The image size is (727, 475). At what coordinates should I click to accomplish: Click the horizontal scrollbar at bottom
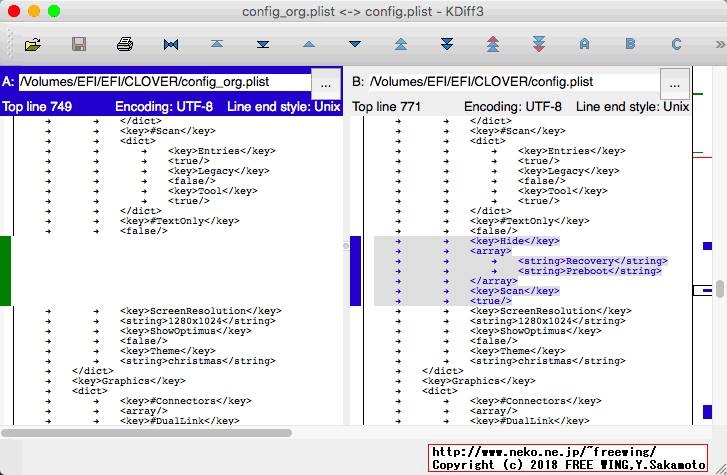(147, 433)
